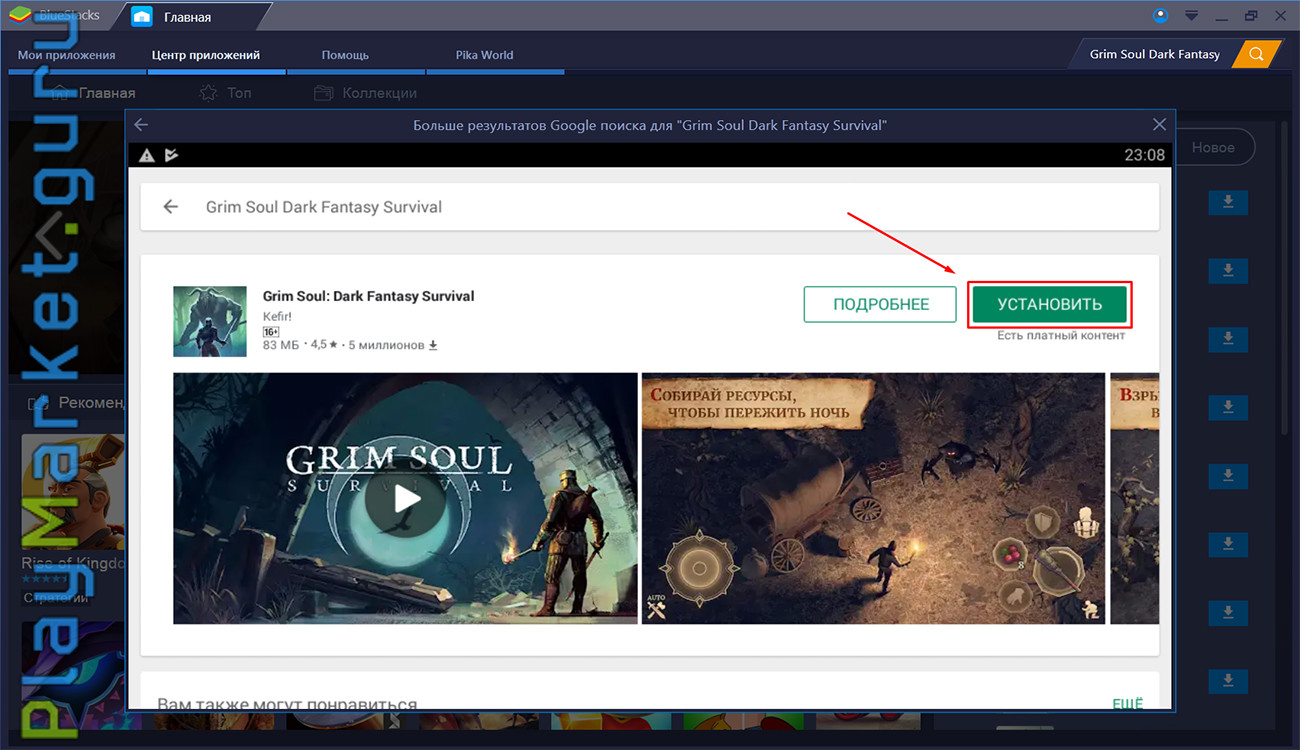Go back using the dialog's top-left arrow

pyautogui.click(x=141, y=125)
